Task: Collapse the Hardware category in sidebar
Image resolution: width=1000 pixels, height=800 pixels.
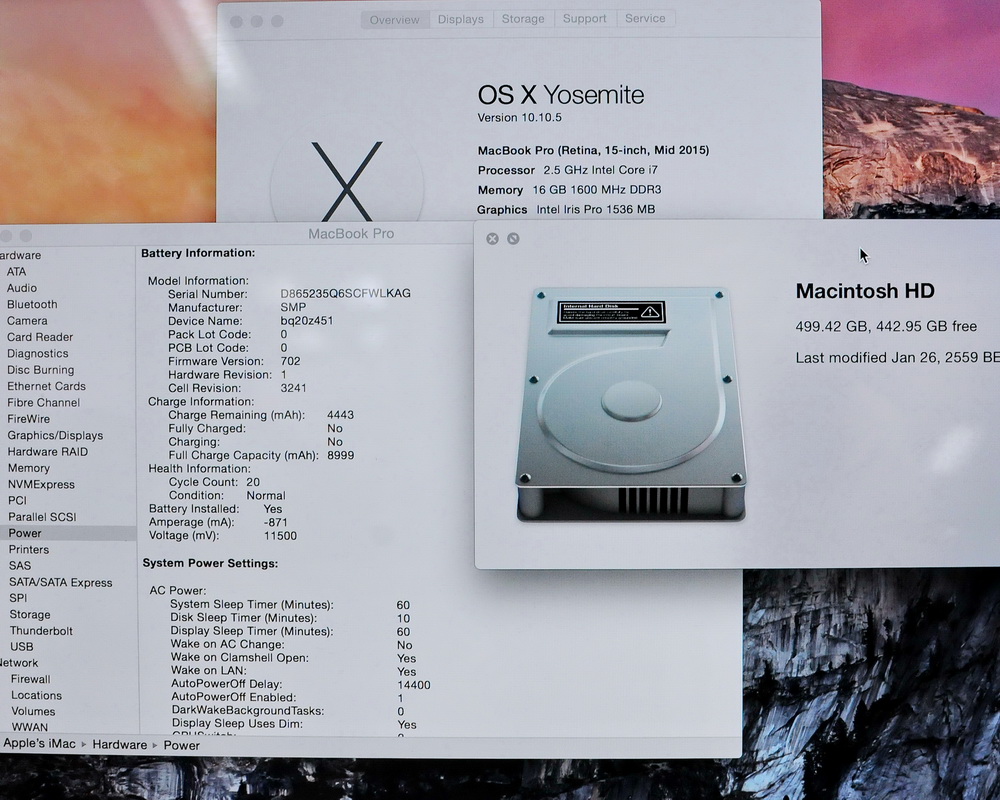Action: [x=20, y=255]
